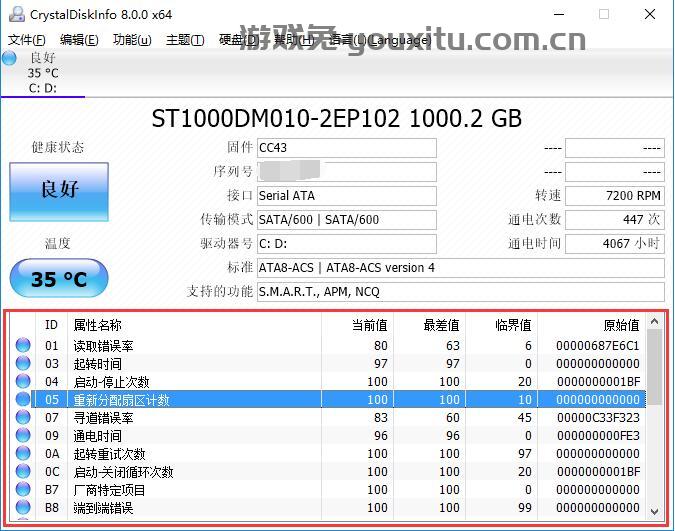Select the row 寻道错误率
This screenshot has width=675, height=531.
coord(329,418)
